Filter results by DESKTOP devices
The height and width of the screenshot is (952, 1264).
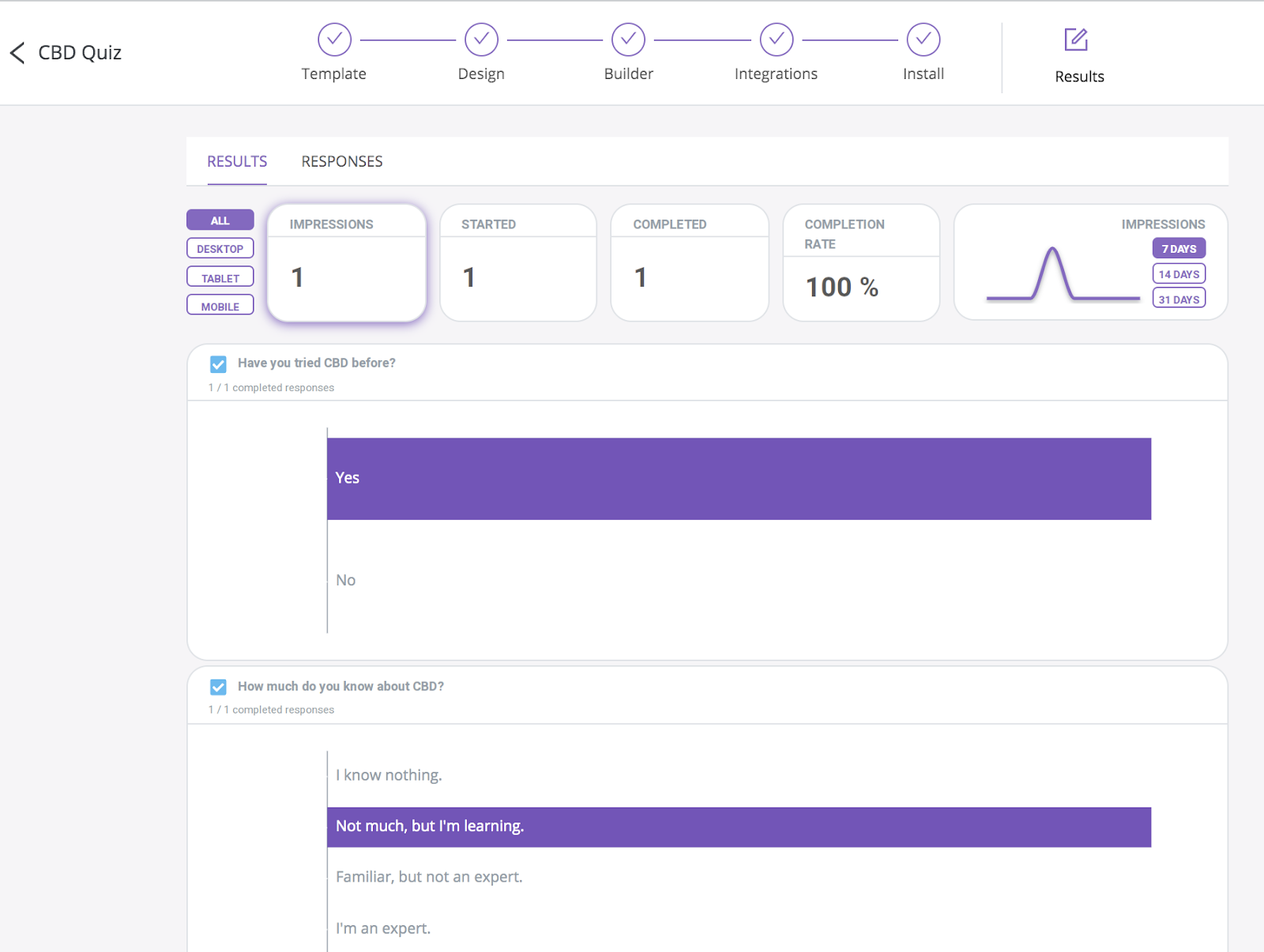point(220,248)
